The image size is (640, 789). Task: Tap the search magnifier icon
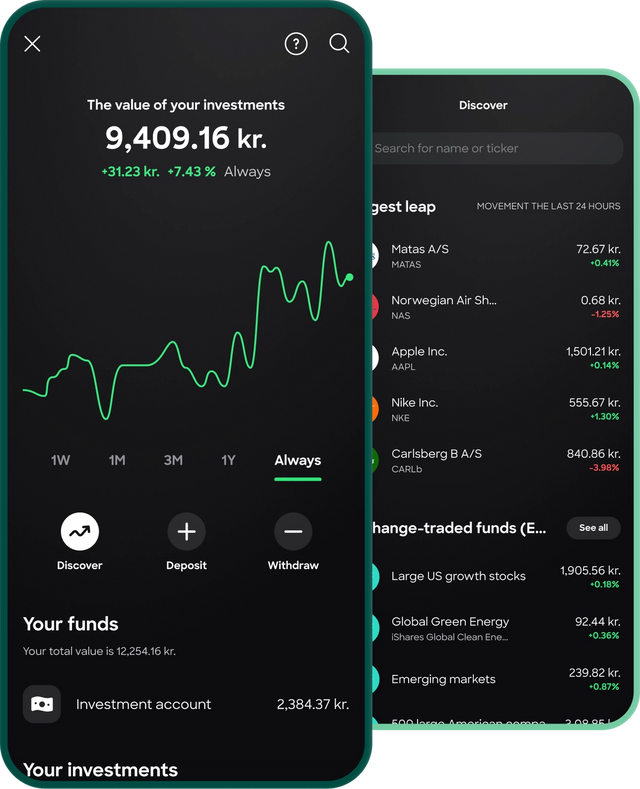click(339, 43)
